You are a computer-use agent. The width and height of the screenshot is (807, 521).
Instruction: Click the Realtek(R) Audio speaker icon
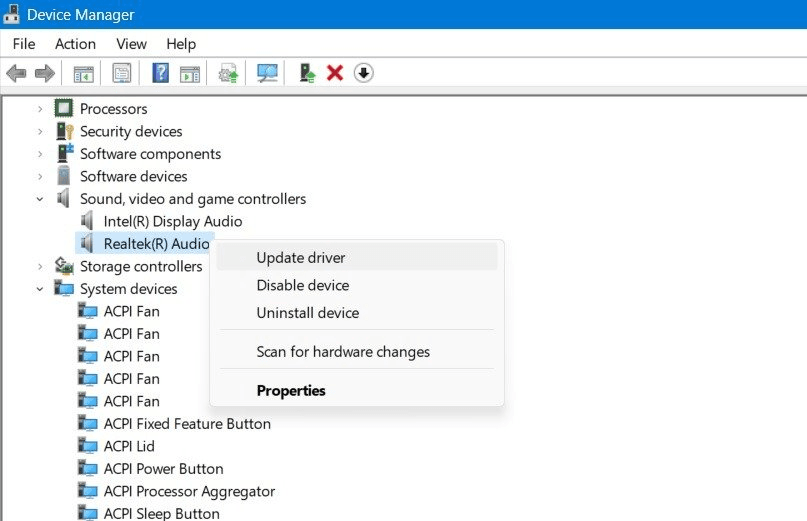click(x=87, y=243)
